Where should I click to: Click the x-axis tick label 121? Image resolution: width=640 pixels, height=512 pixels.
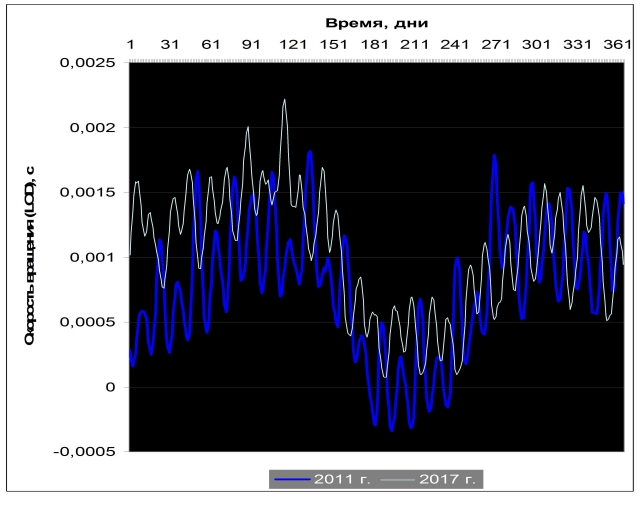click(x=292, y=45)
